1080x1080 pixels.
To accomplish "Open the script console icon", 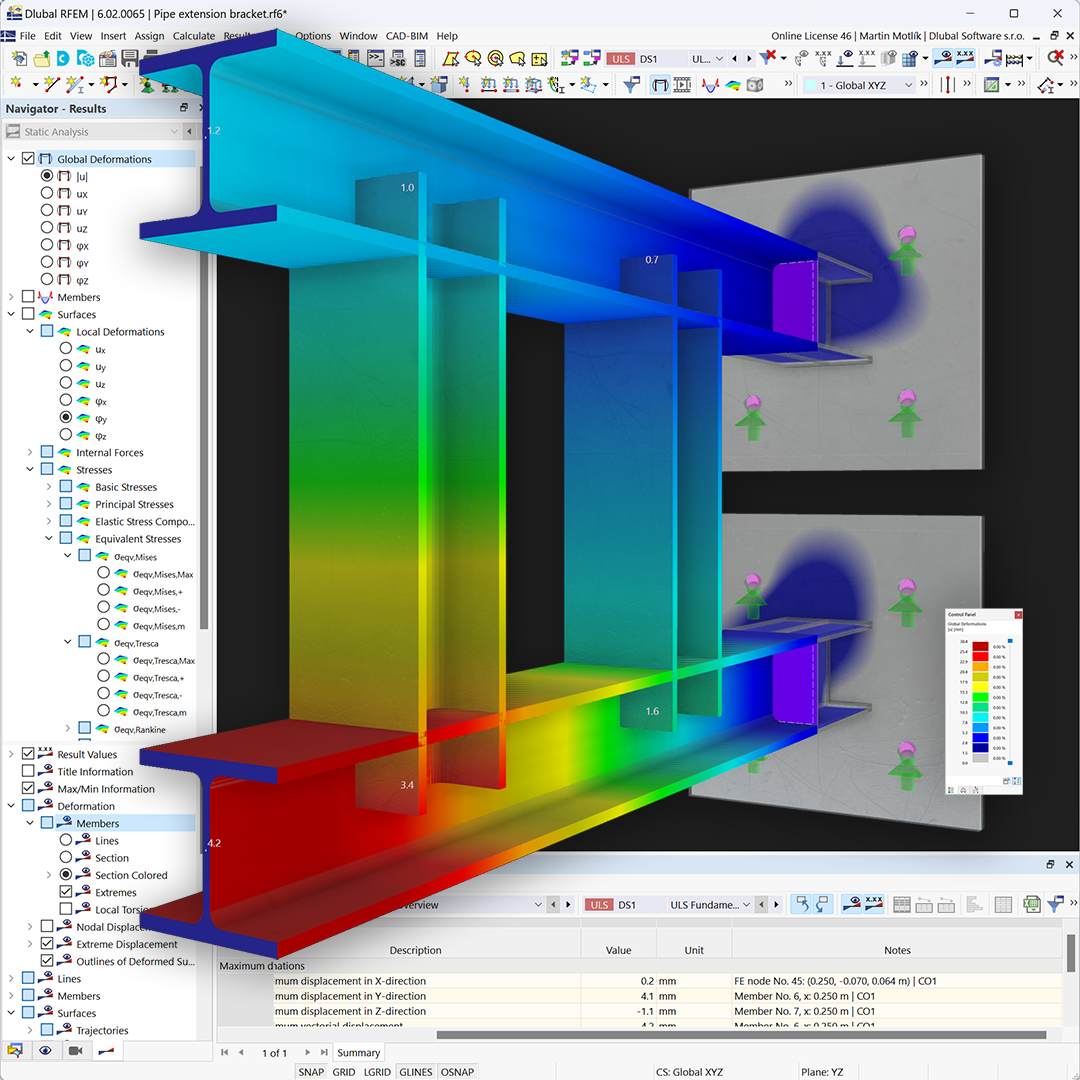I will pyautogui.click(x=375, y=59).
